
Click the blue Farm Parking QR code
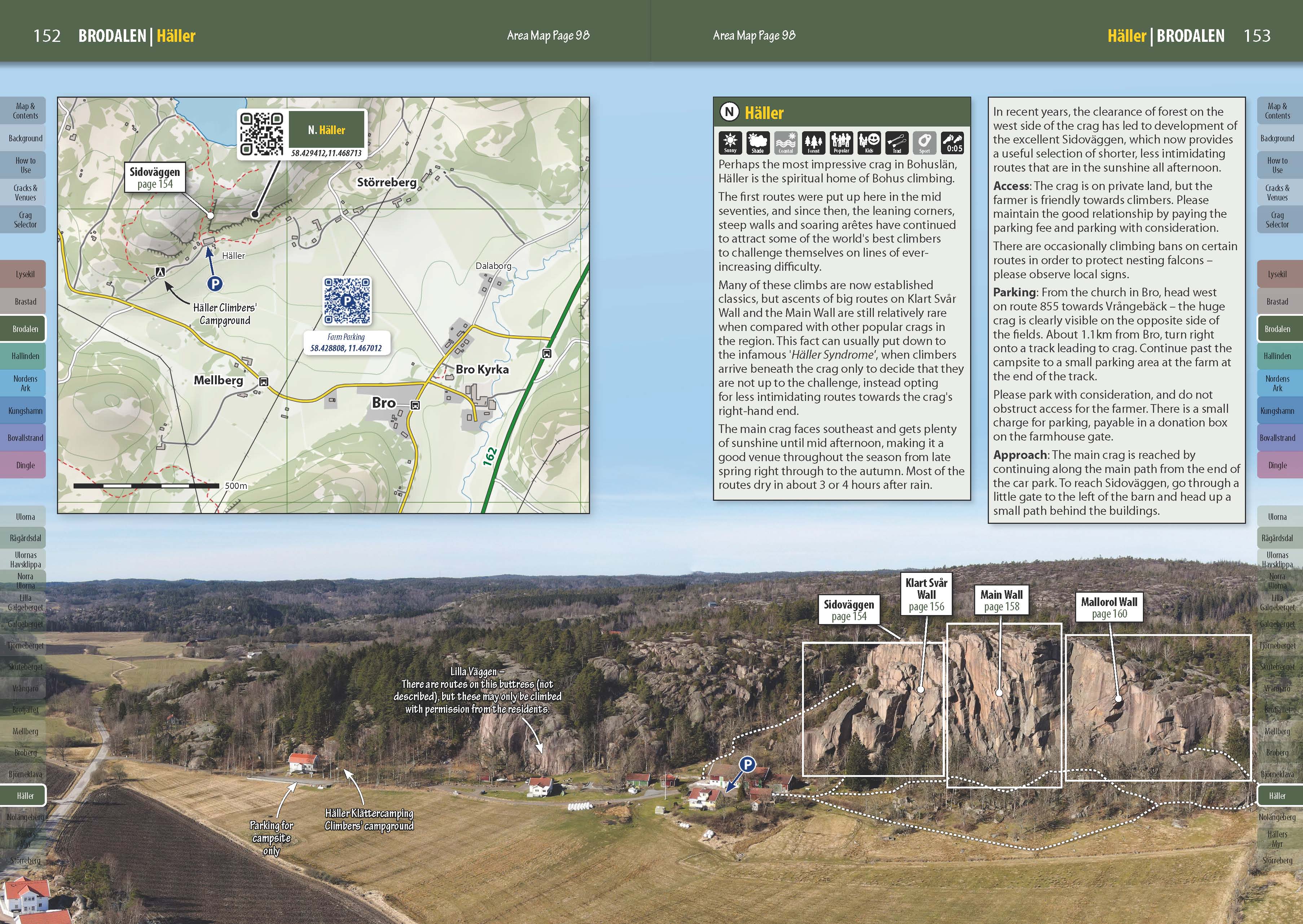(347, 300)
